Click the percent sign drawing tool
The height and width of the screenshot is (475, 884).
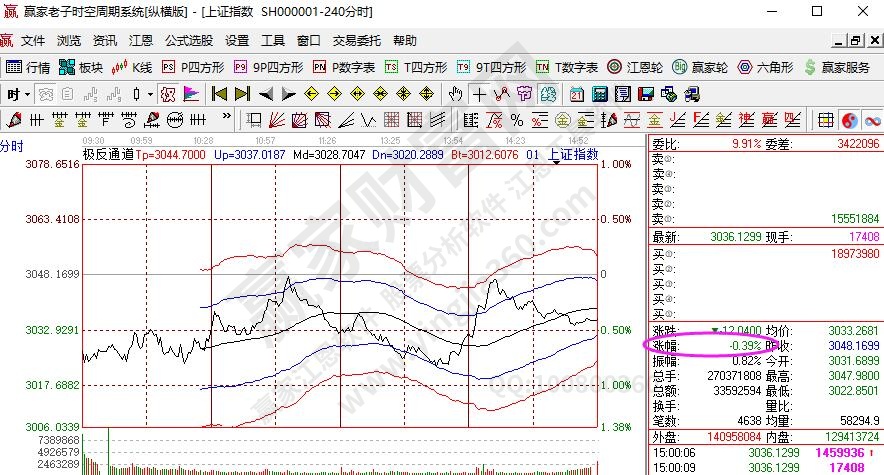click(517, 120)
